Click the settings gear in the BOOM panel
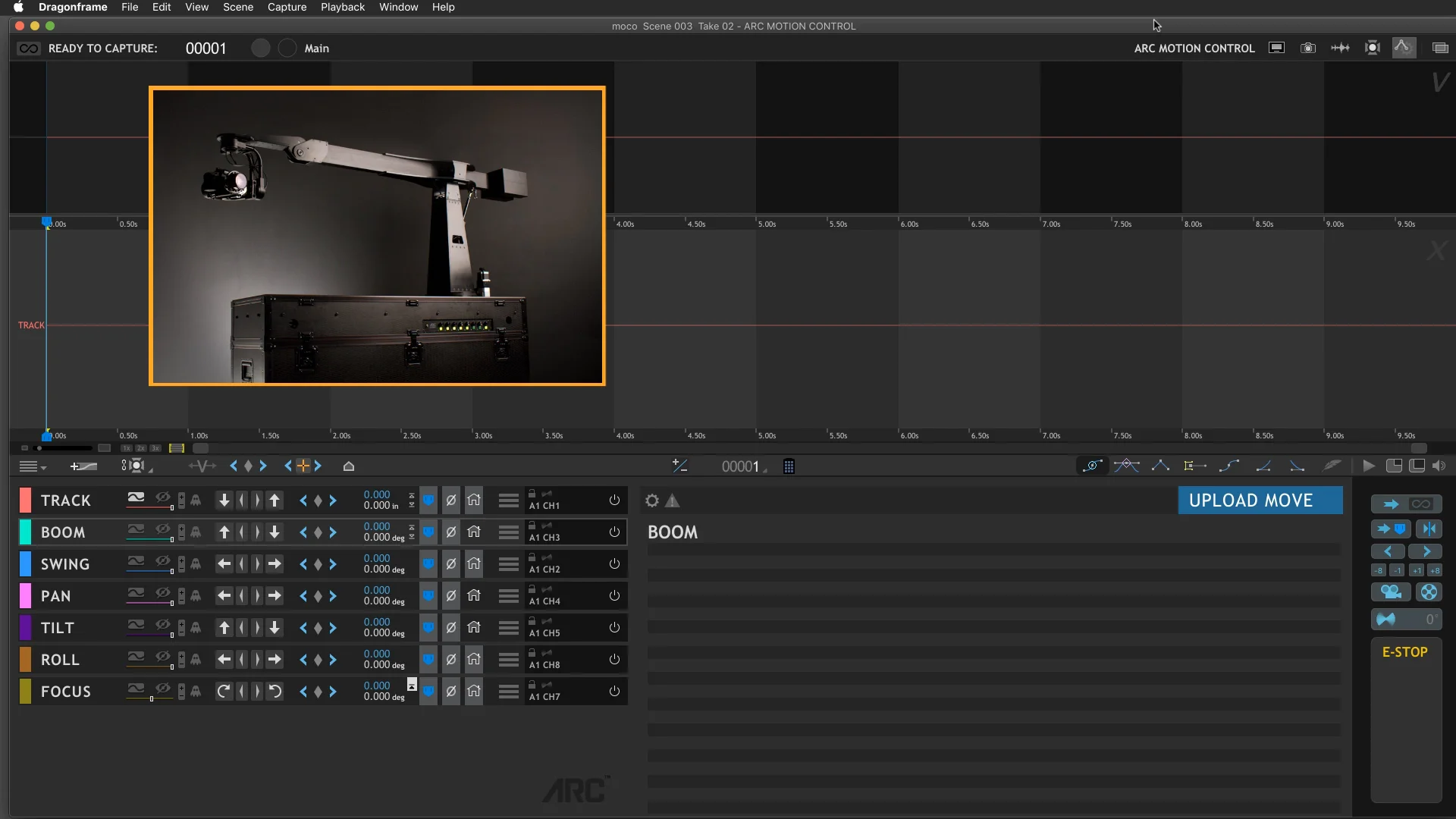Screen dimensions: 1456x819 point(652,500)
